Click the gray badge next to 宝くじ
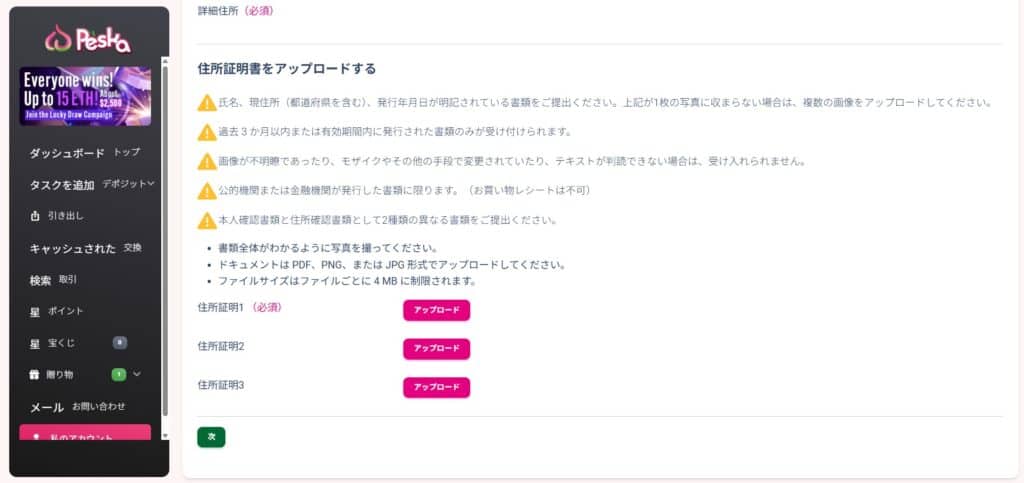The image size is (1024, 483). (x=120, y=343)
